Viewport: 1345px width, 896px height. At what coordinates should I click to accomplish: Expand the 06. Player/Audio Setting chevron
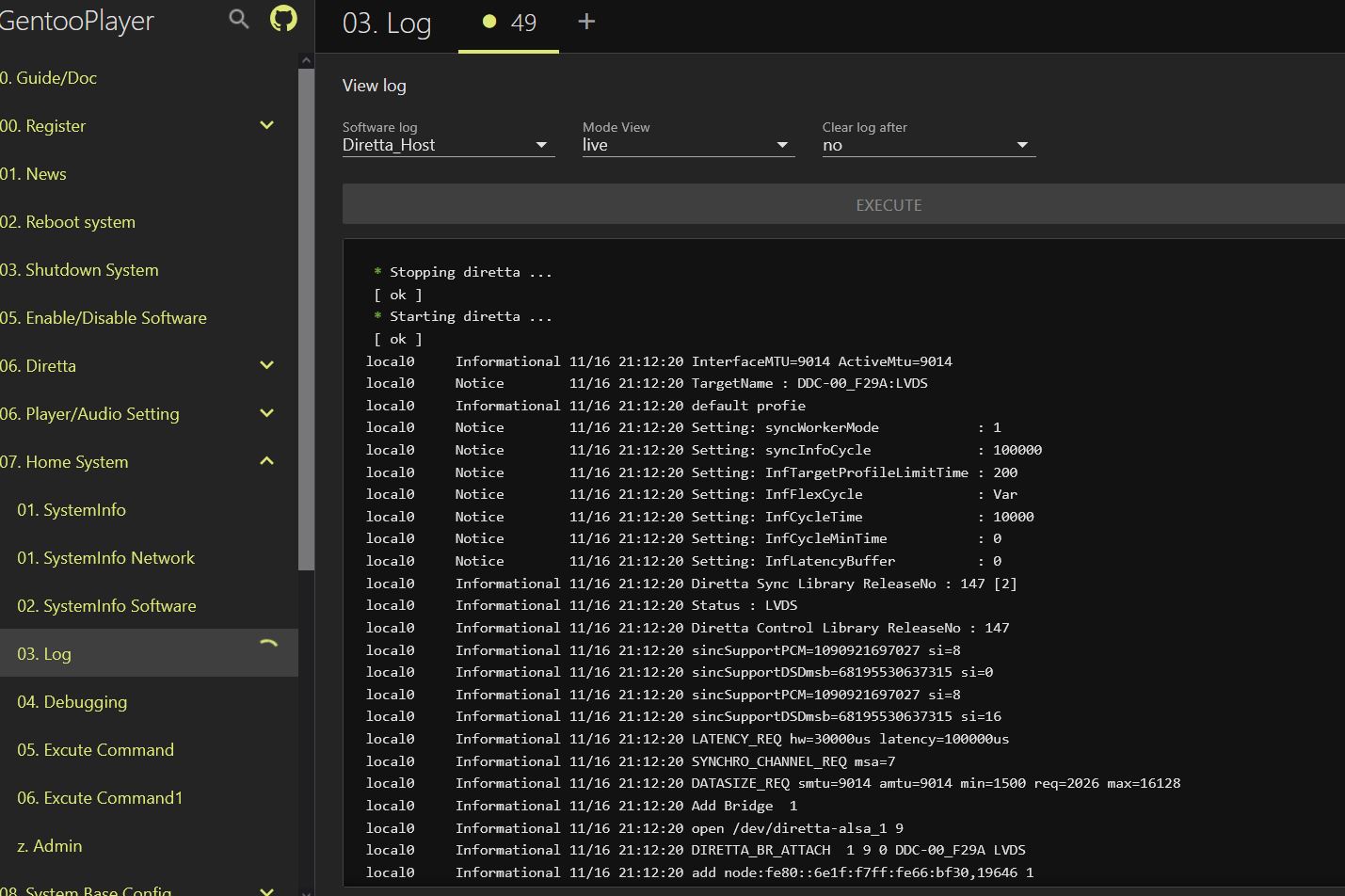point(267,413)
